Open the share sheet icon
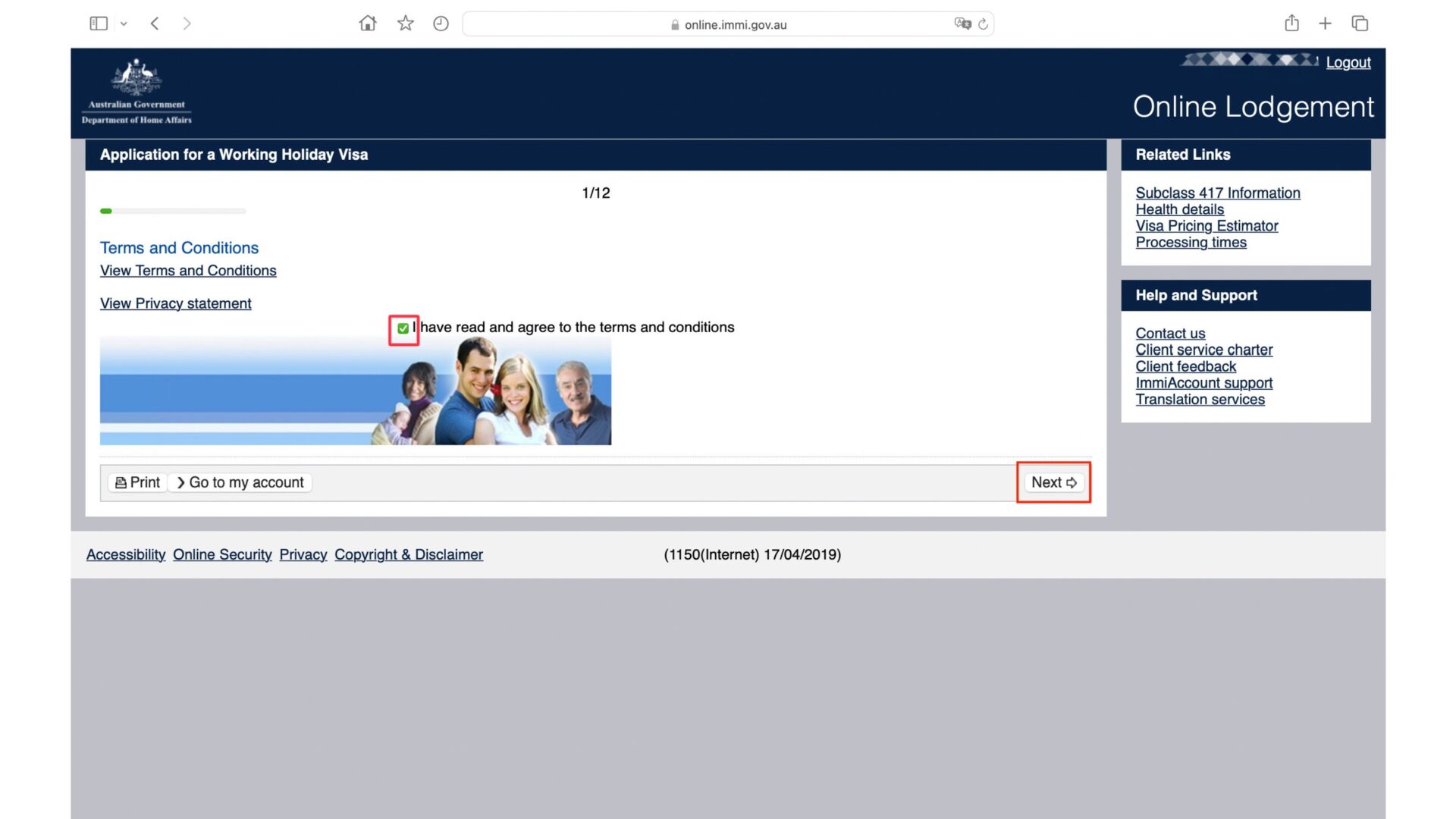This screenshot has height=819, width=1456. [x=1291, y=24]
